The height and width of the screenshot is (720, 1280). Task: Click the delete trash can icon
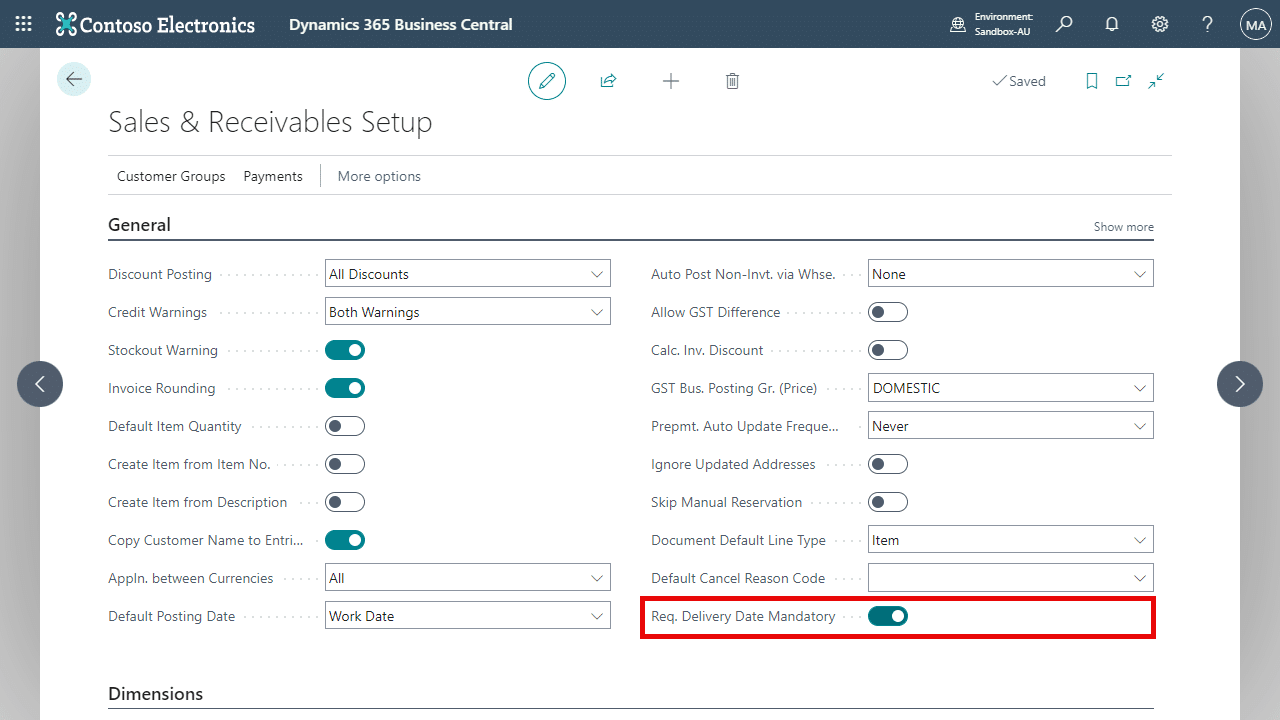coord(732,81)
